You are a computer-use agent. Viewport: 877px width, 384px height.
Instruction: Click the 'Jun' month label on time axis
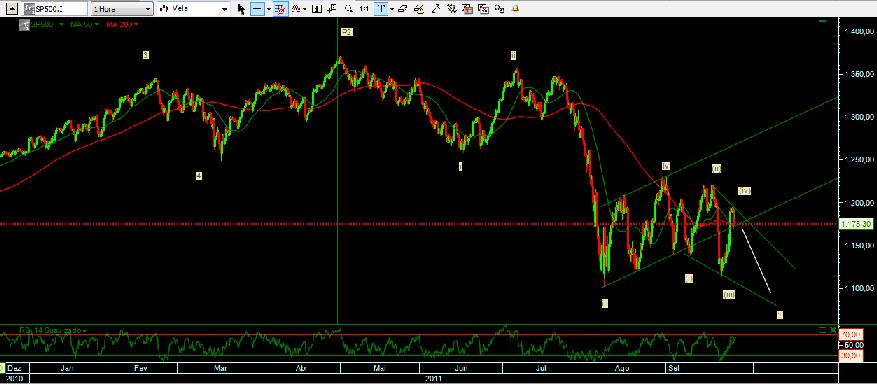460,368
